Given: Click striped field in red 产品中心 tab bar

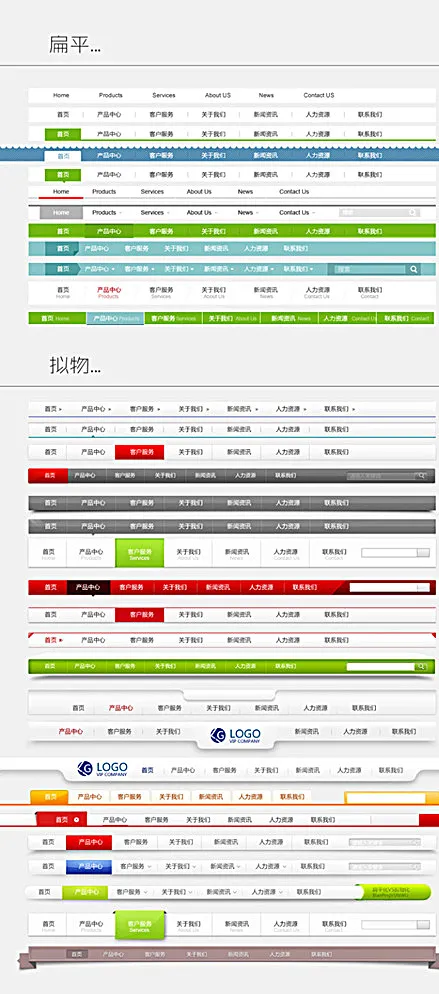Looking at the screenshot, I should tap(385, 842).
